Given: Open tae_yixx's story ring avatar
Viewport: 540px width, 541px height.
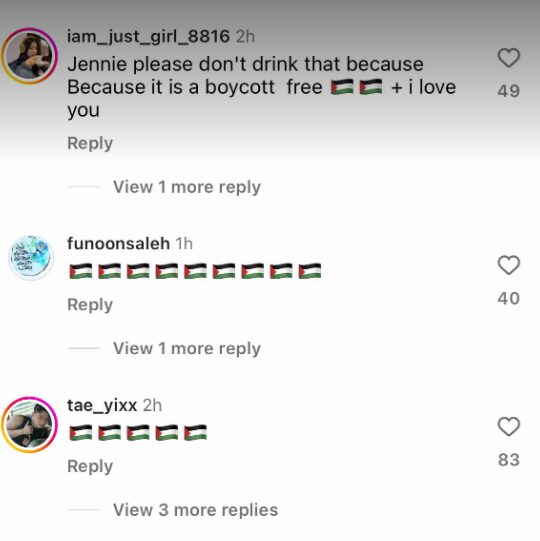Looking at the screenshot, I should (x=30, y=425).
